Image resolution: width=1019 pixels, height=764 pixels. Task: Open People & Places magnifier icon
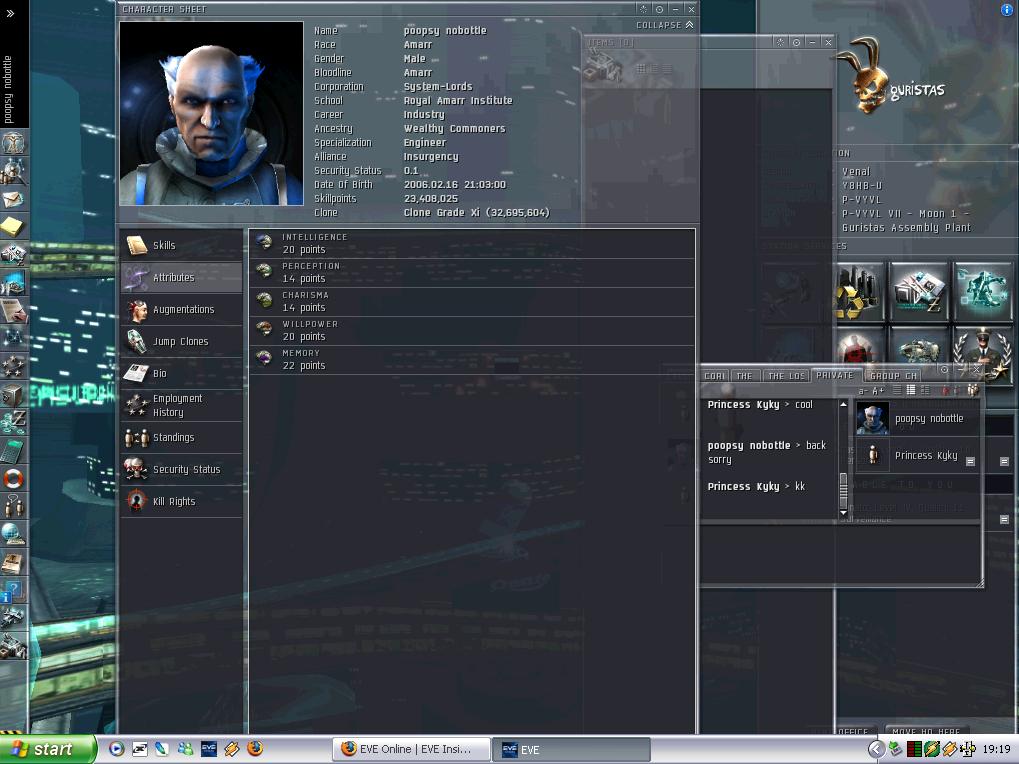tap(13, 171)
